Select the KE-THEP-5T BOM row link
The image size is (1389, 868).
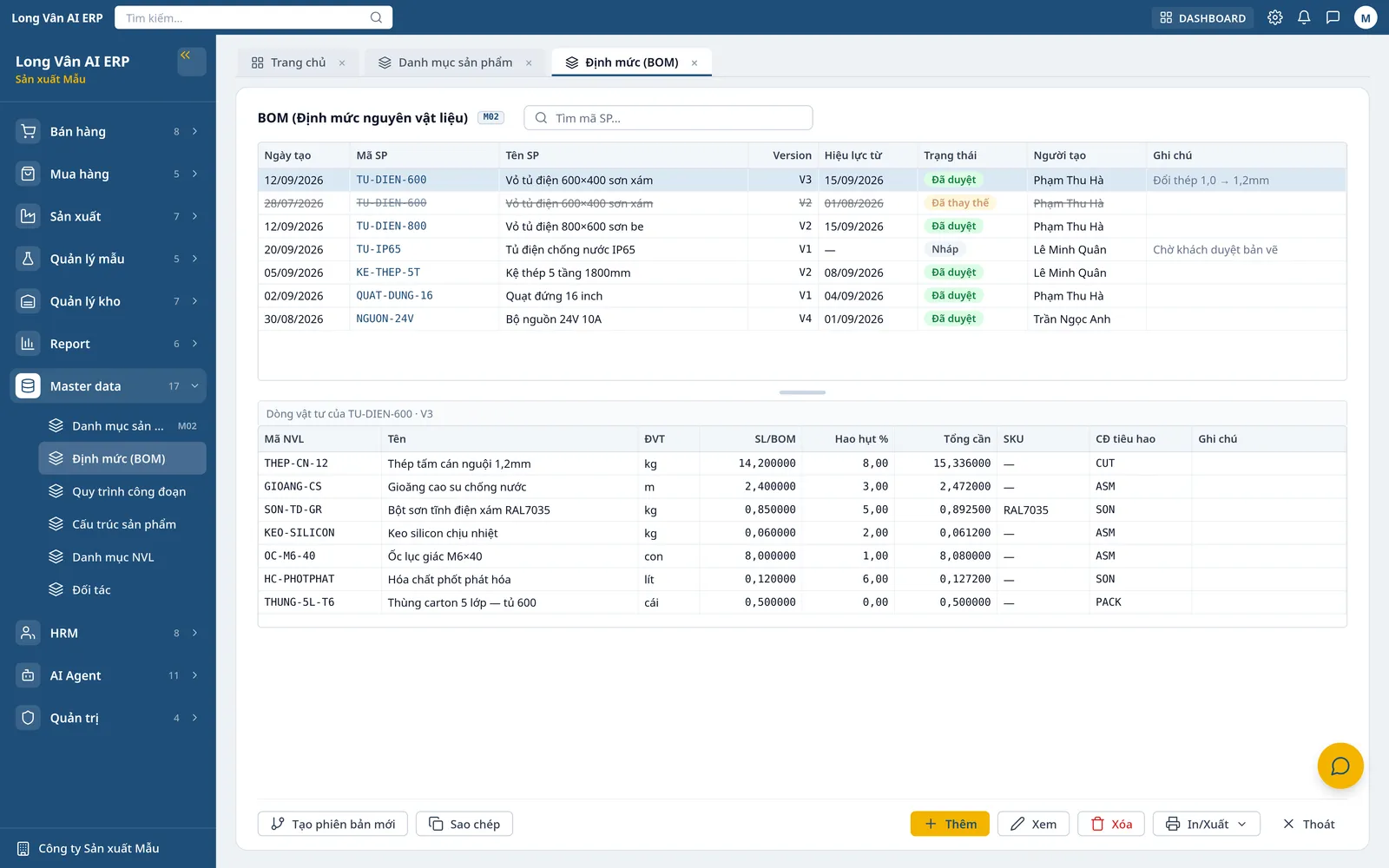click(388, 273)
